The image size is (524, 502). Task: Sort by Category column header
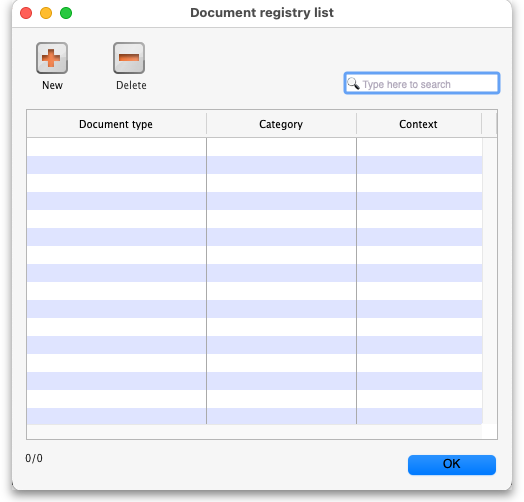281,124
